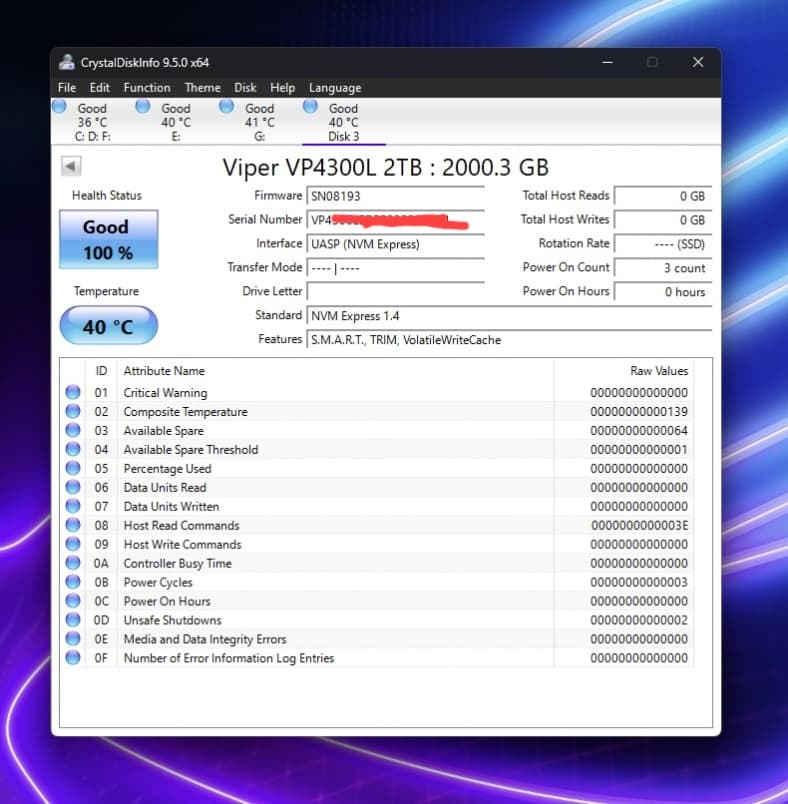
Task: Click the status orb for Critical Warning
Action: pos(73,393)
